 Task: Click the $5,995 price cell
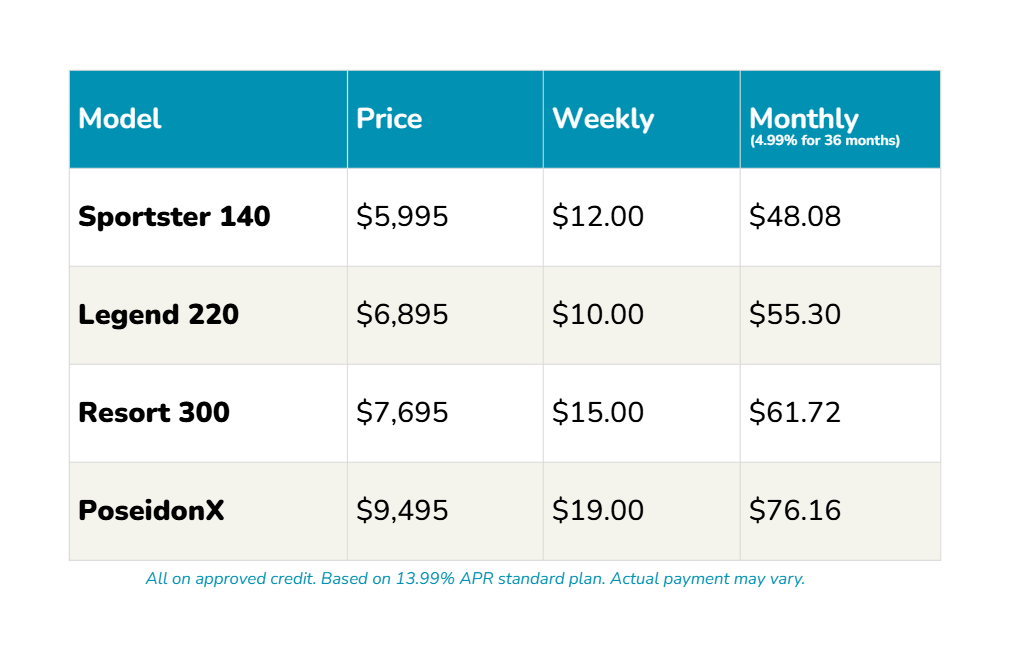[x=402, y=217]
